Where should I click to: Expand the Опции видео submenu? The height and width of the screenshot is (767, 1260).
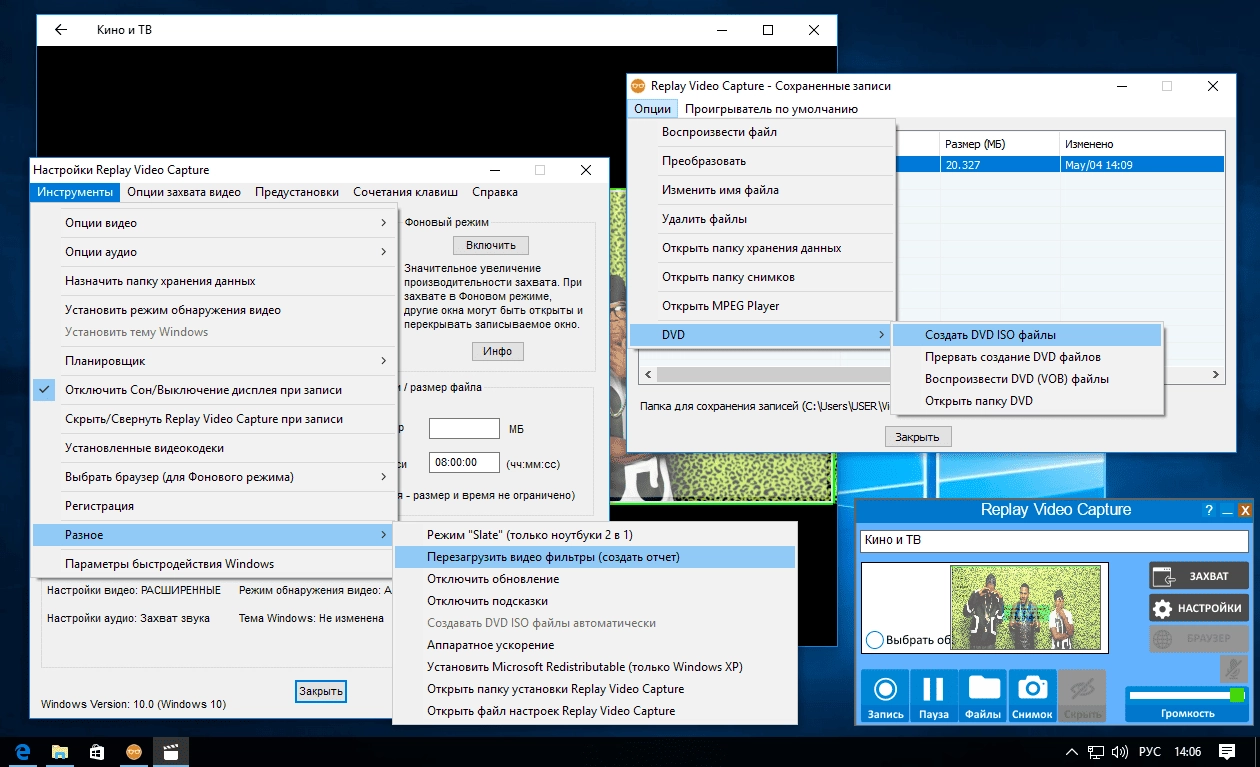point(215,223)
